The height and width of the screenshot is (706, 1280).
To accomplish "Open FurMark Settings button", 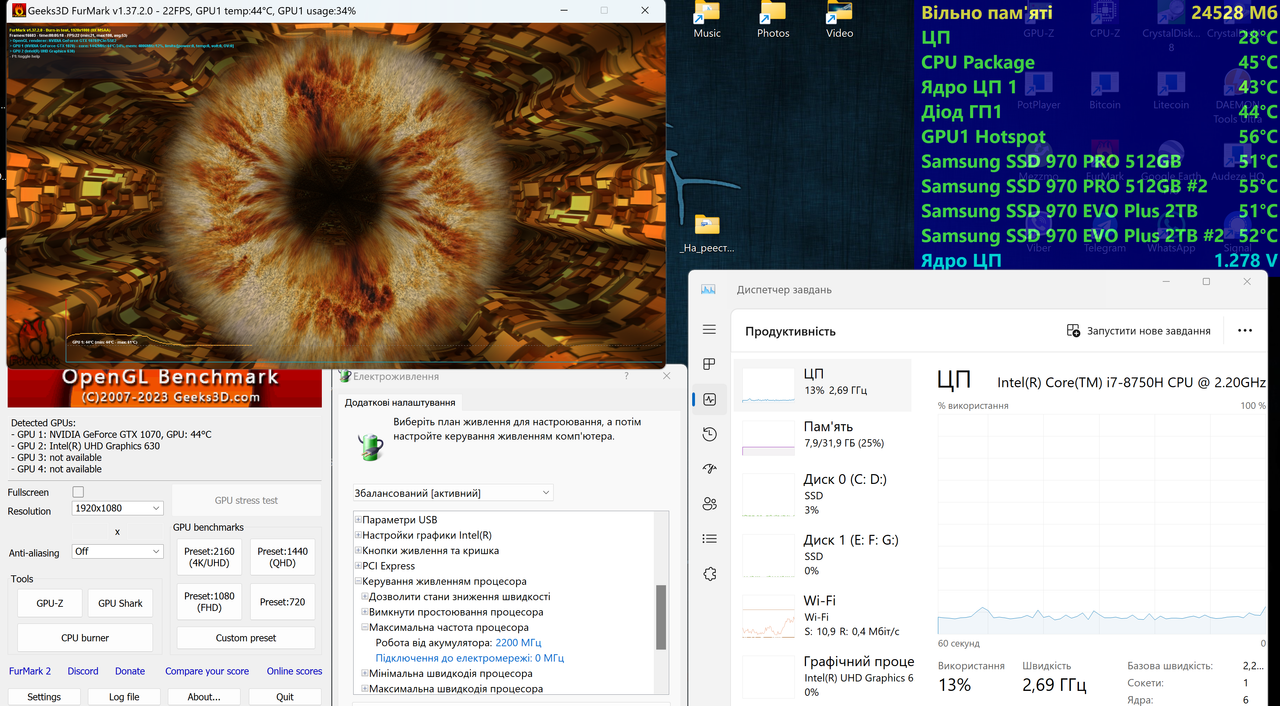I will [x=44, y=697].
